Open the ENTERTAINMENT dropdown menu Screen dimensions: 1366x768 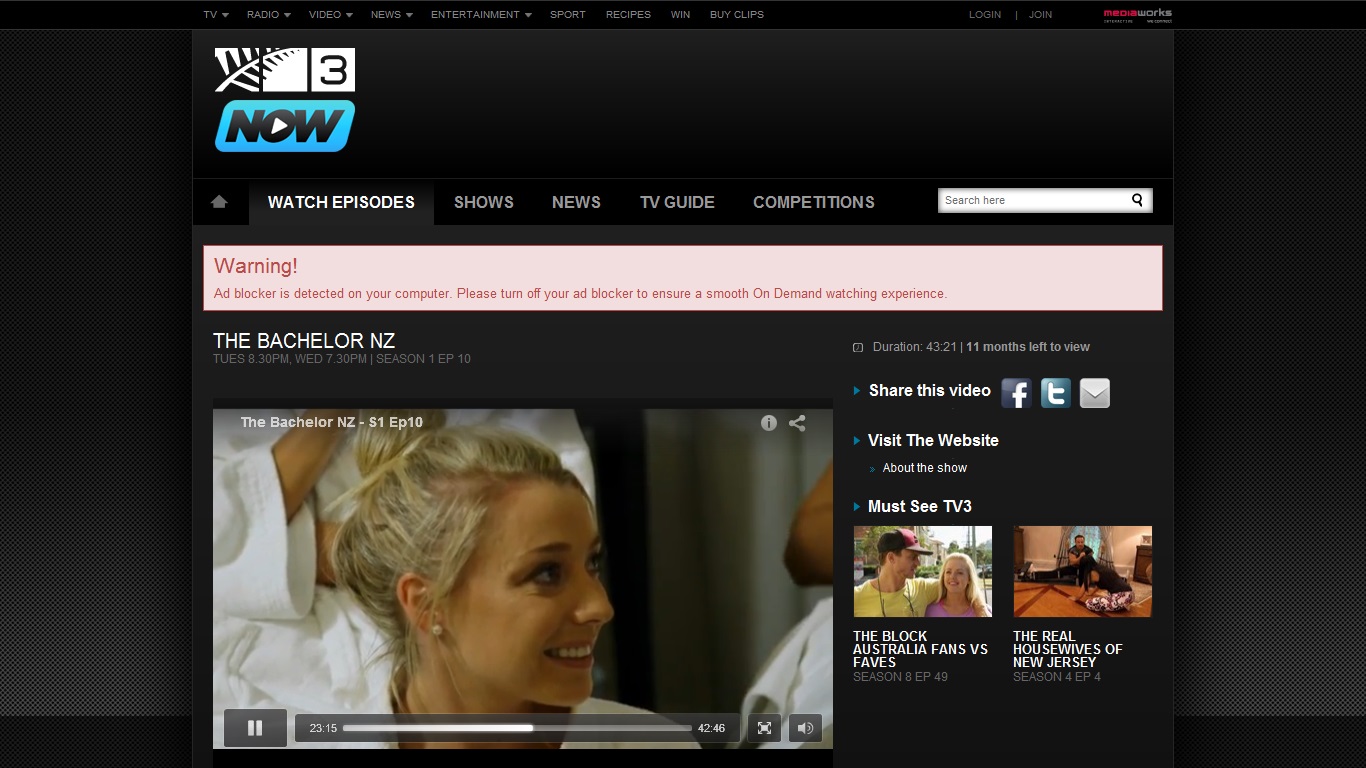(x=481, y=15)
